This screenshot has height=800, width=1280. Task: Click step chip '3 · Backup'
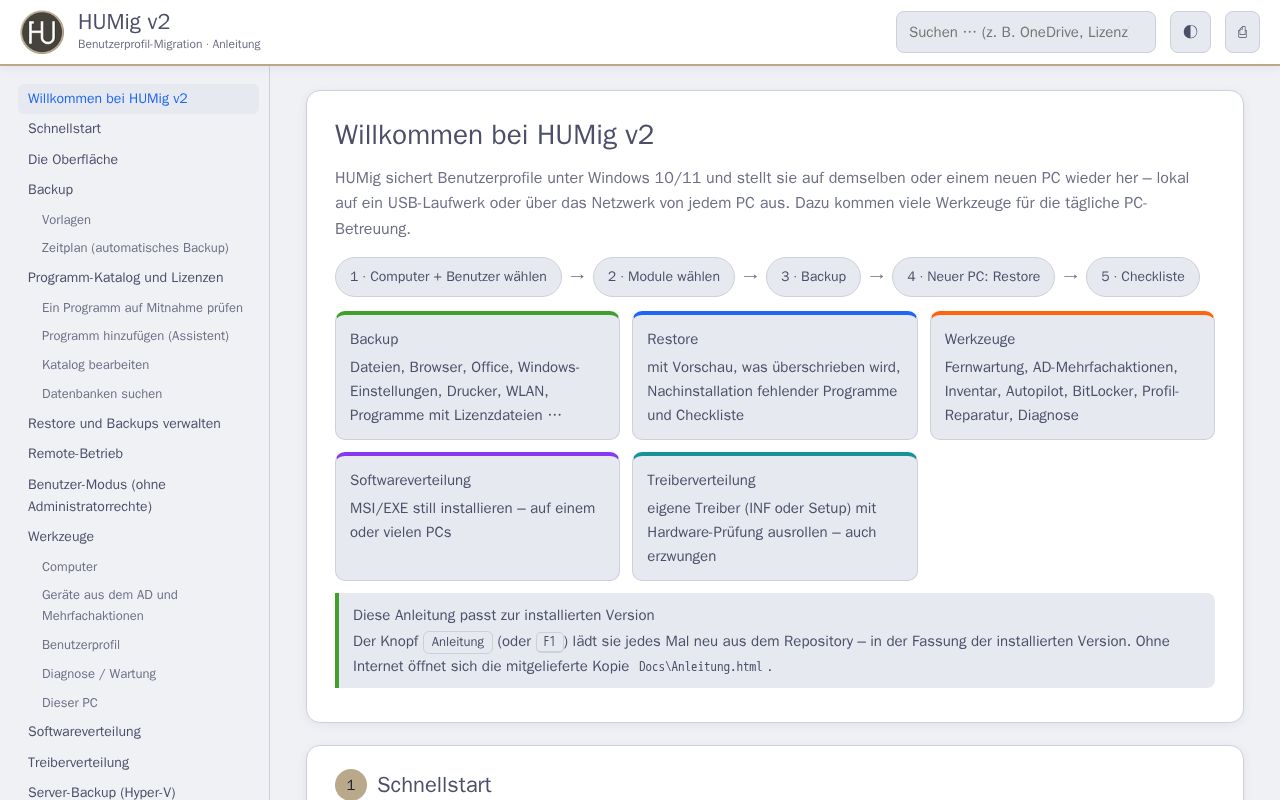(813, 277)
